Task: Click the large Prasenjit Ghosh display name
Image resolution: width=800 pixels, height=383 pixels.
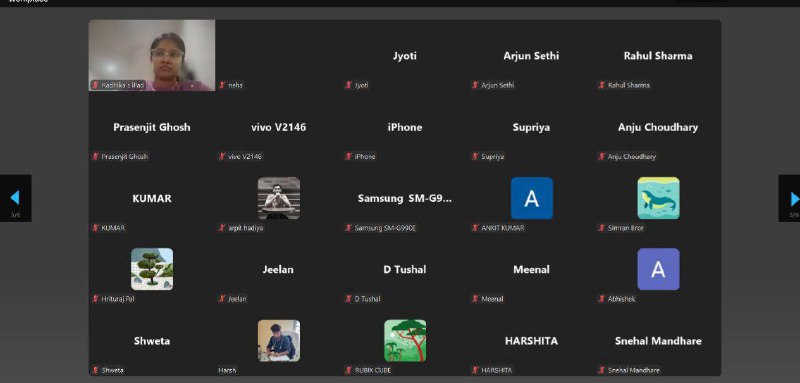Action: click(152, 127)
